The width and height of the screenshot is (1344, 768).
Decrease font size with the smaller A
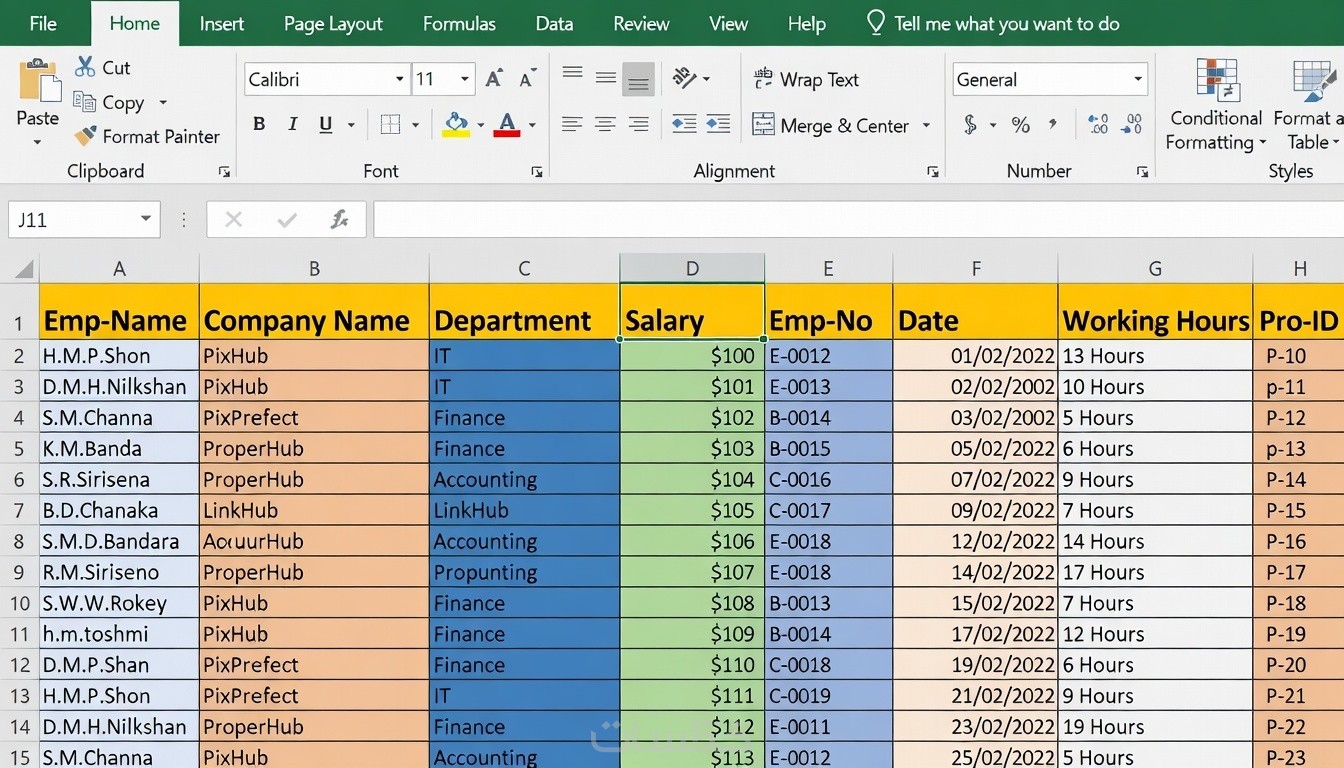529,79
